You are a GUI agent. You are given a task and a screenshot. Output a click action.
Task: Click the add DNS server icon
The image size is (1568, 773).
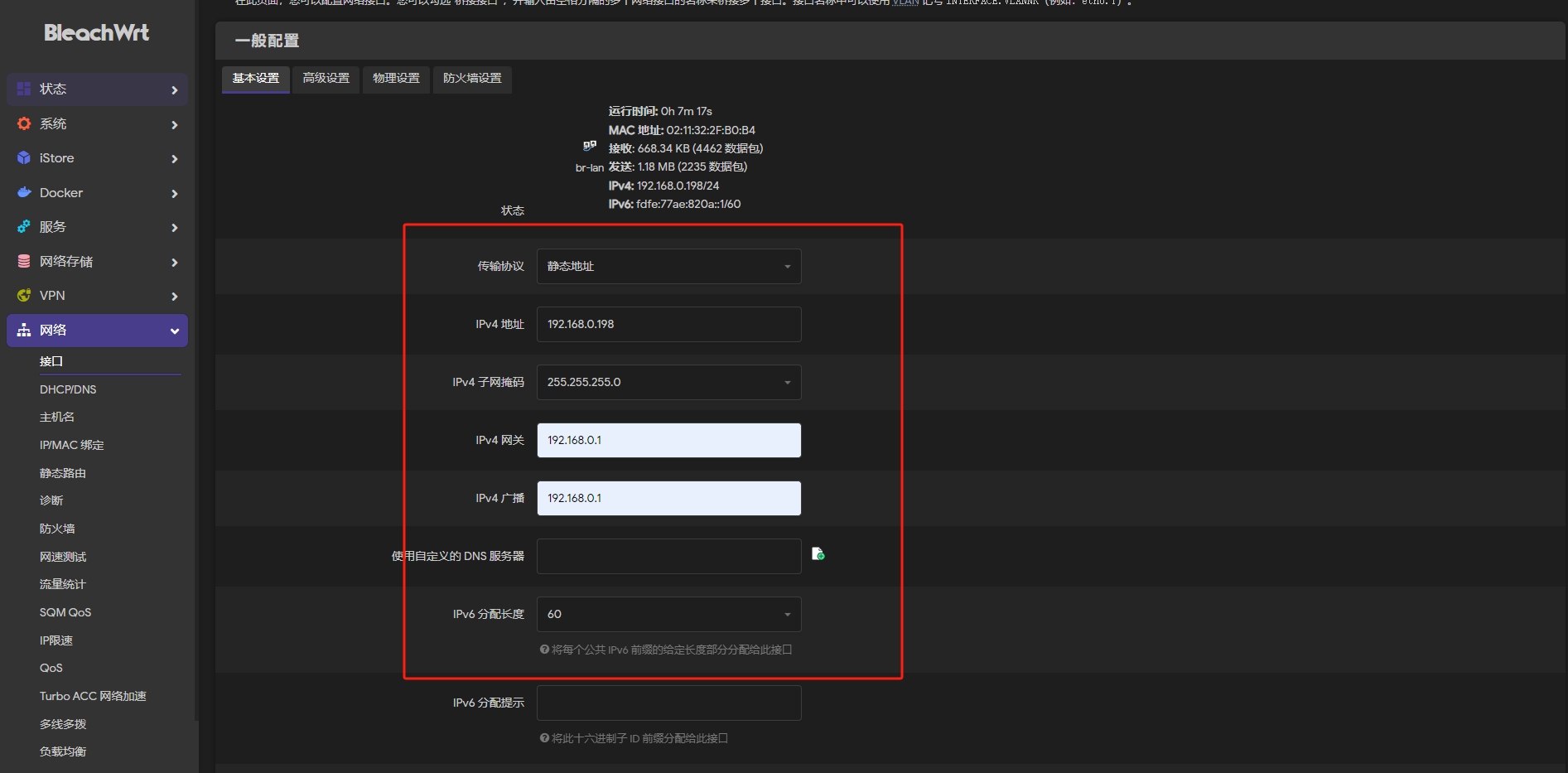tap(818, 553)
